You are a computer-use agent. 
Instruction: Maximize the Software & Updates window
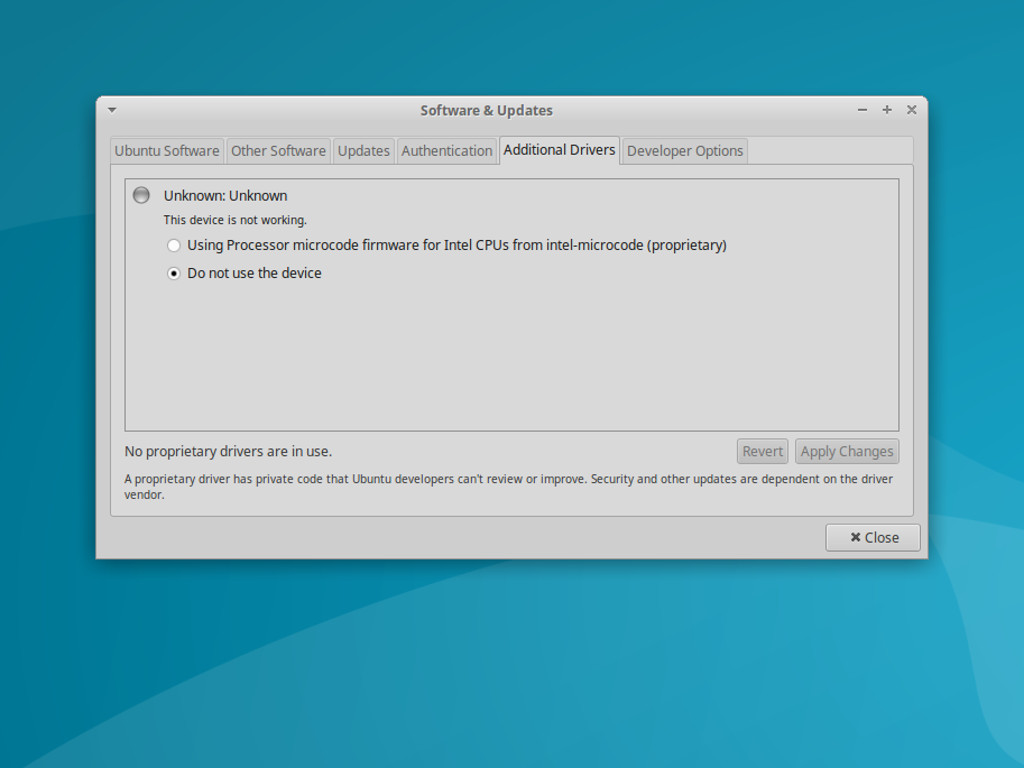click(887, 110)
